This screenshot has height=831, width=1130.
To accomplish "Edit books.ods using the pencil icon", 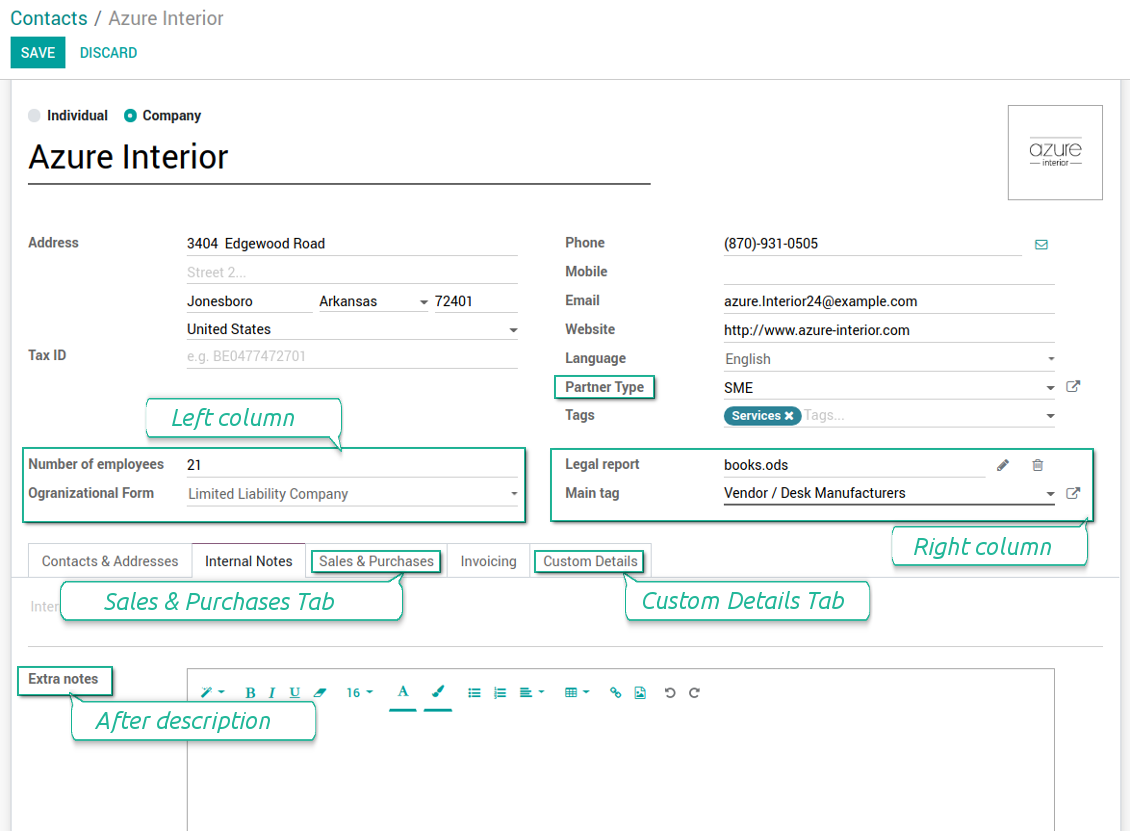I will [x=1003, y=465].
